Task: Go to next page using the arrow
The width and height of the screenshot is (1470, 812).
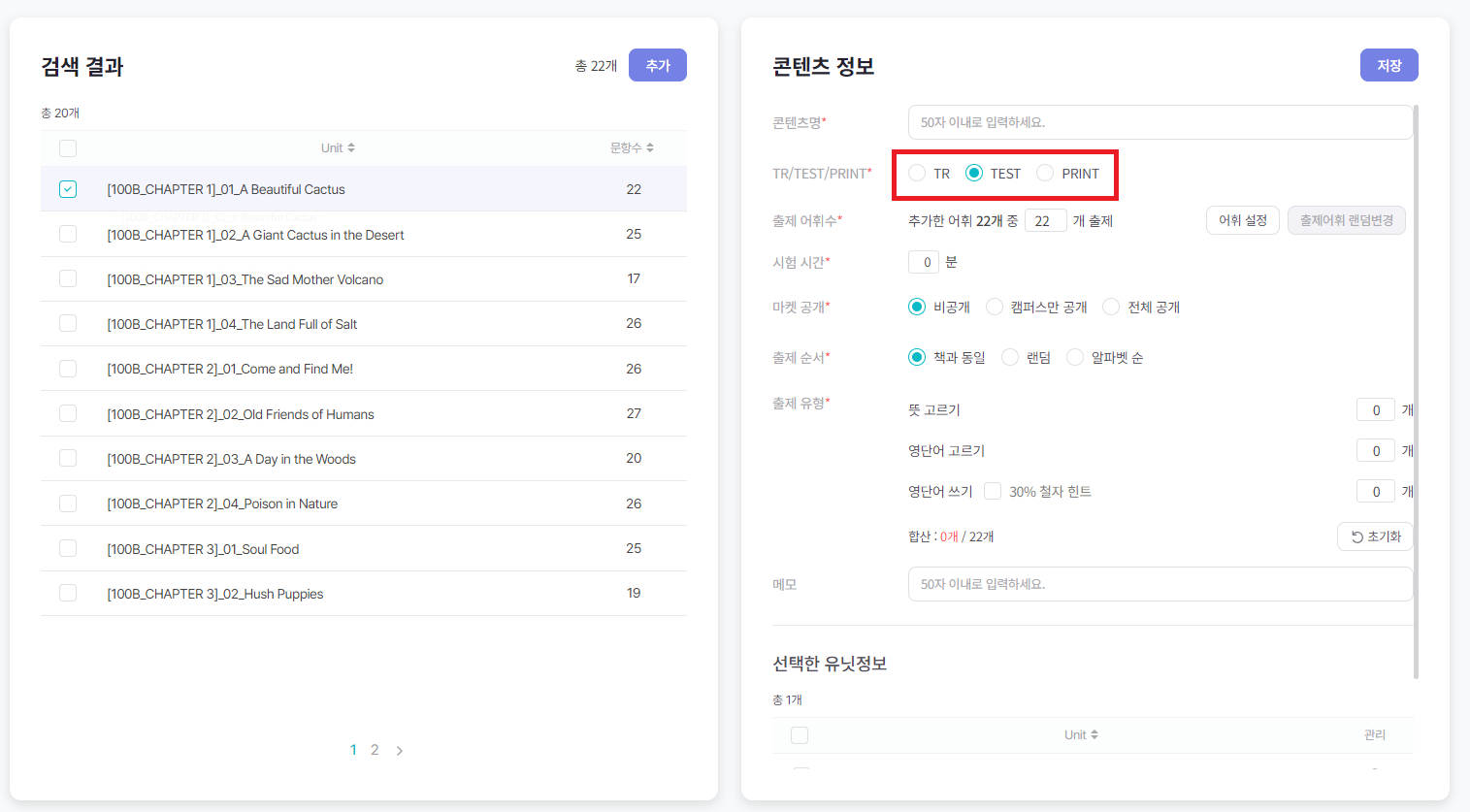Action: click(x=400, y=750)
